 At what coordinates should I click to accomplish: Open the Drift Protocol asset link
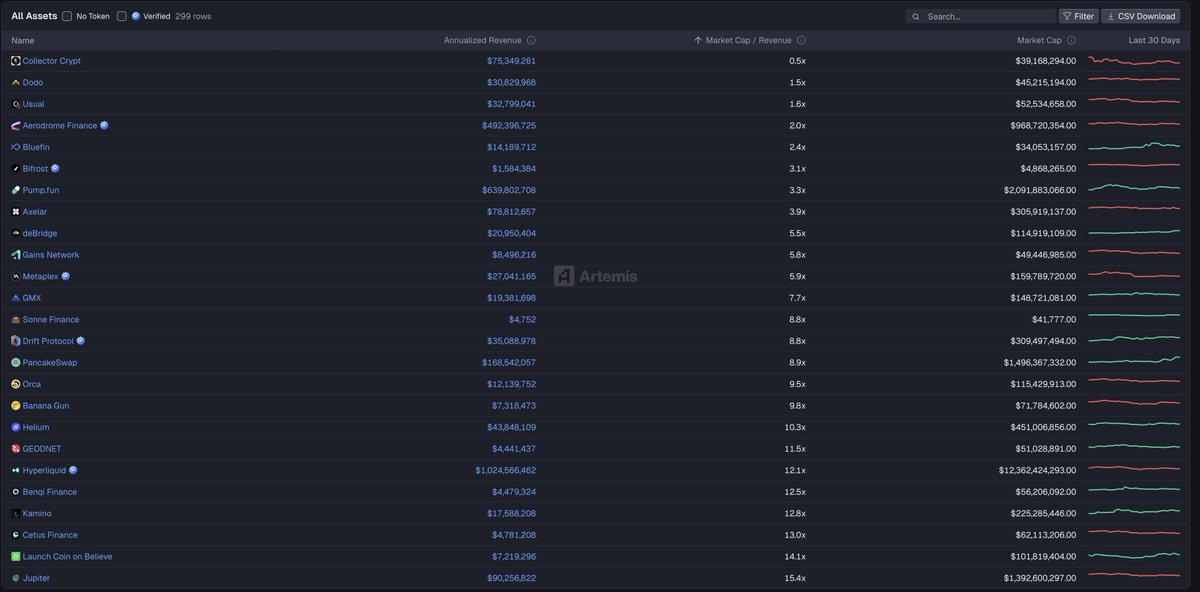pos(48,341)
